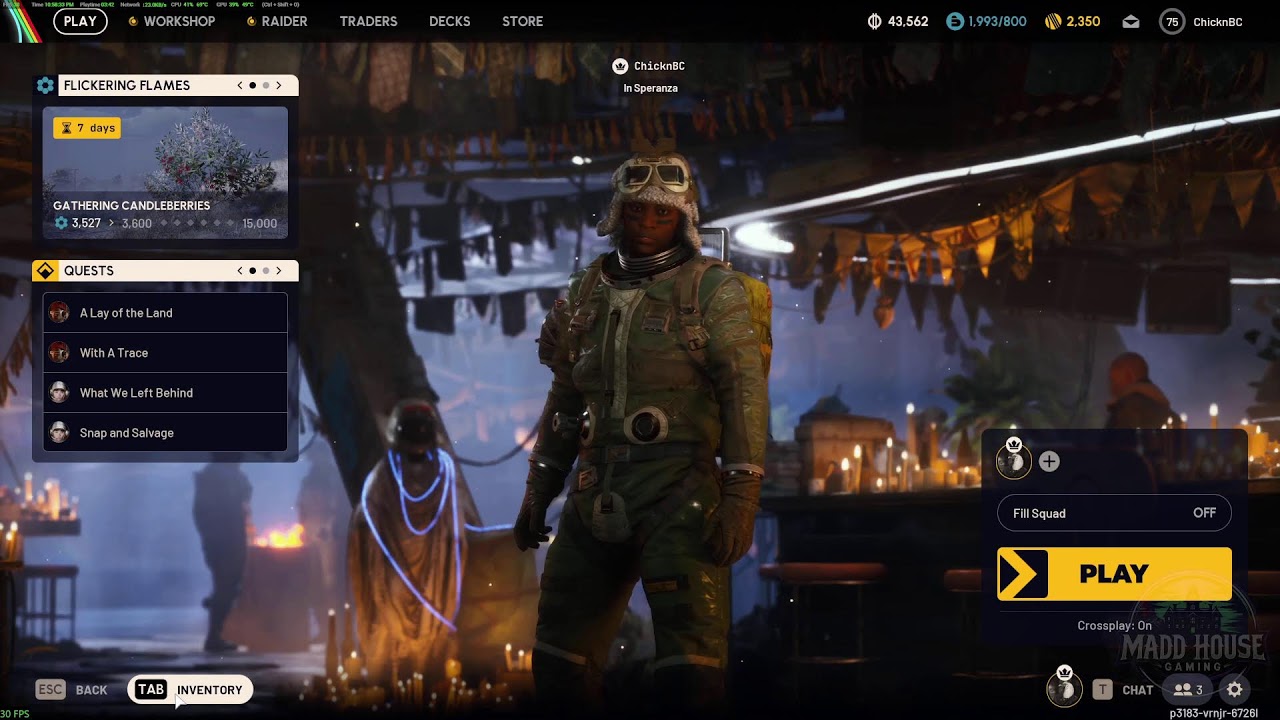Screen dimensions: 1280x720
Task: Select first Quests page dot
Action: [x=253, y=271]
